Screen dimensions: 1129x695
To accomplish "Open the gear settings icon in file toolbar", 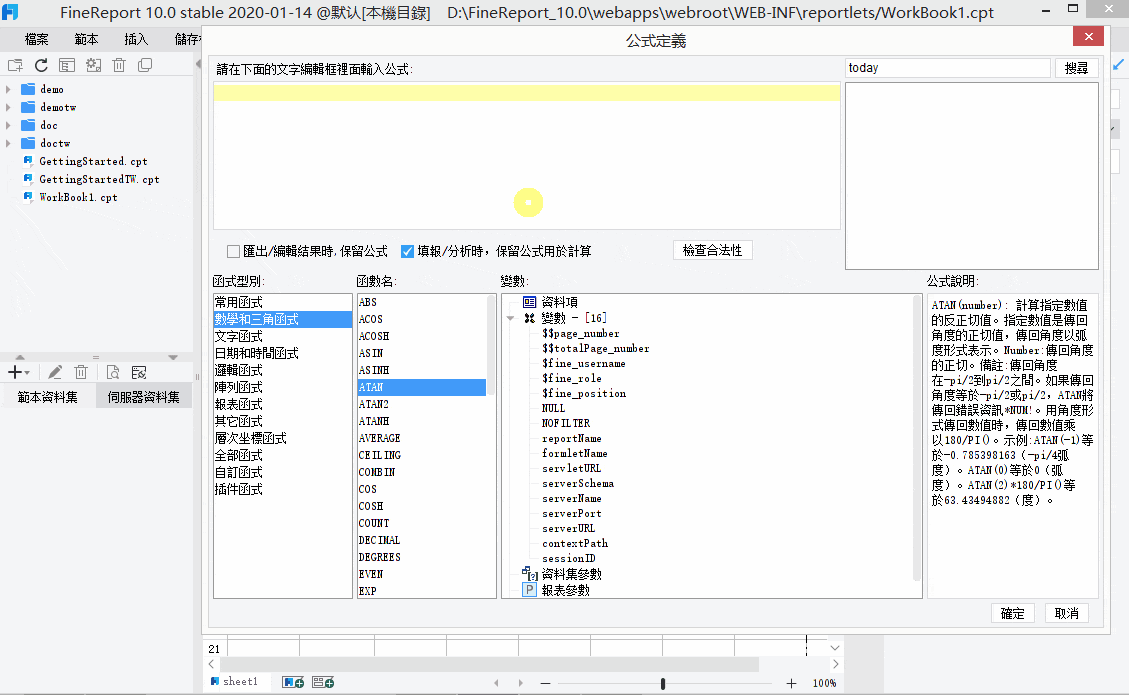I will (94, 66).
